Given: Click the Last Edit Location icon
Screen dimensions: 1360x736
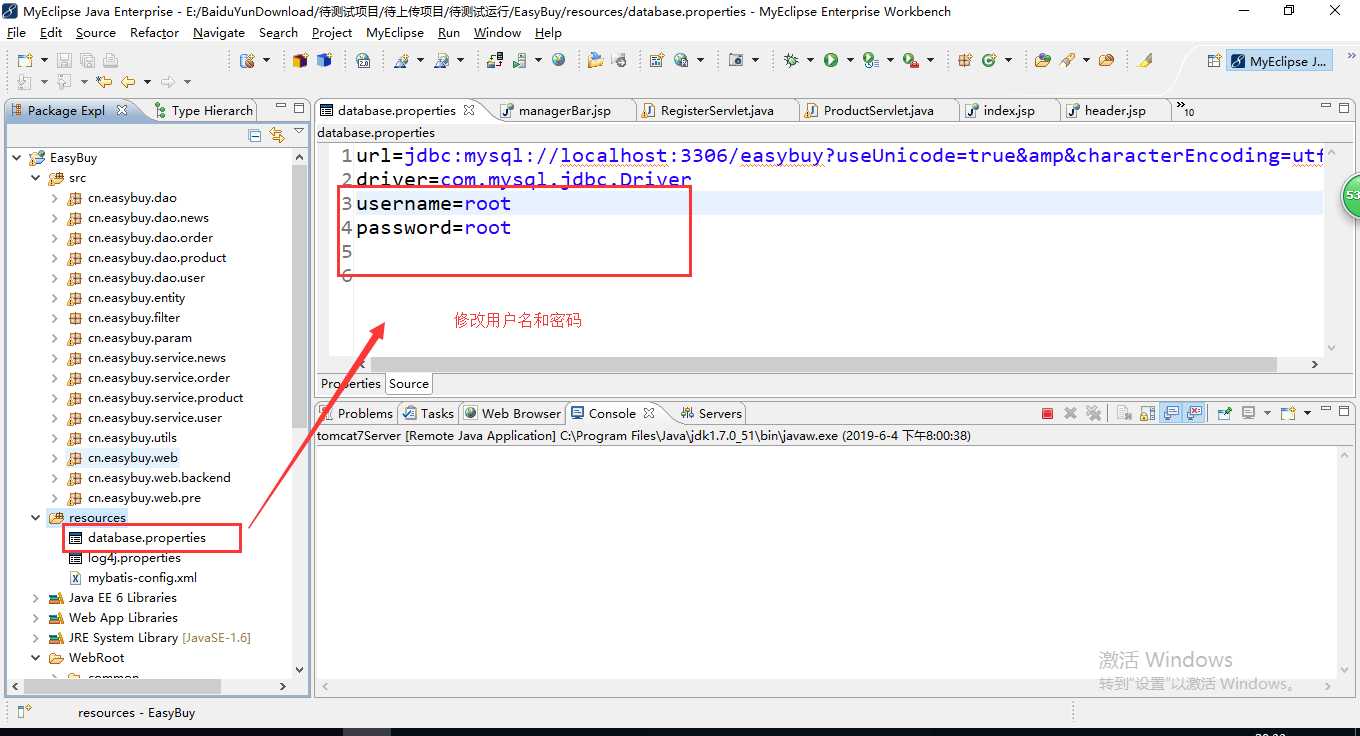Looking at the screenshot, I should click(x=103, y=82).
